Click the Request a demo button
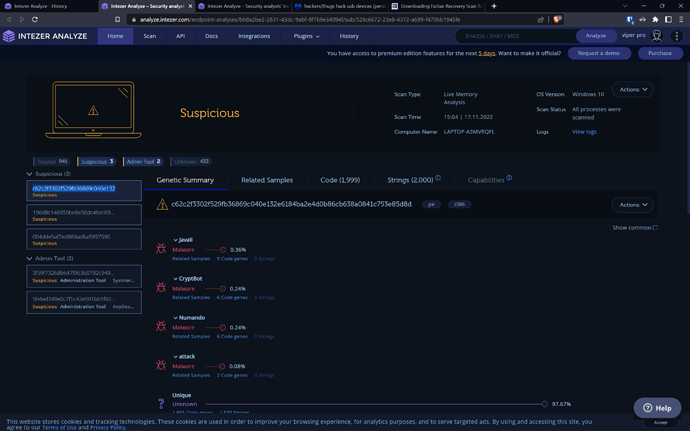690x431 pixels. coord(598,53)
